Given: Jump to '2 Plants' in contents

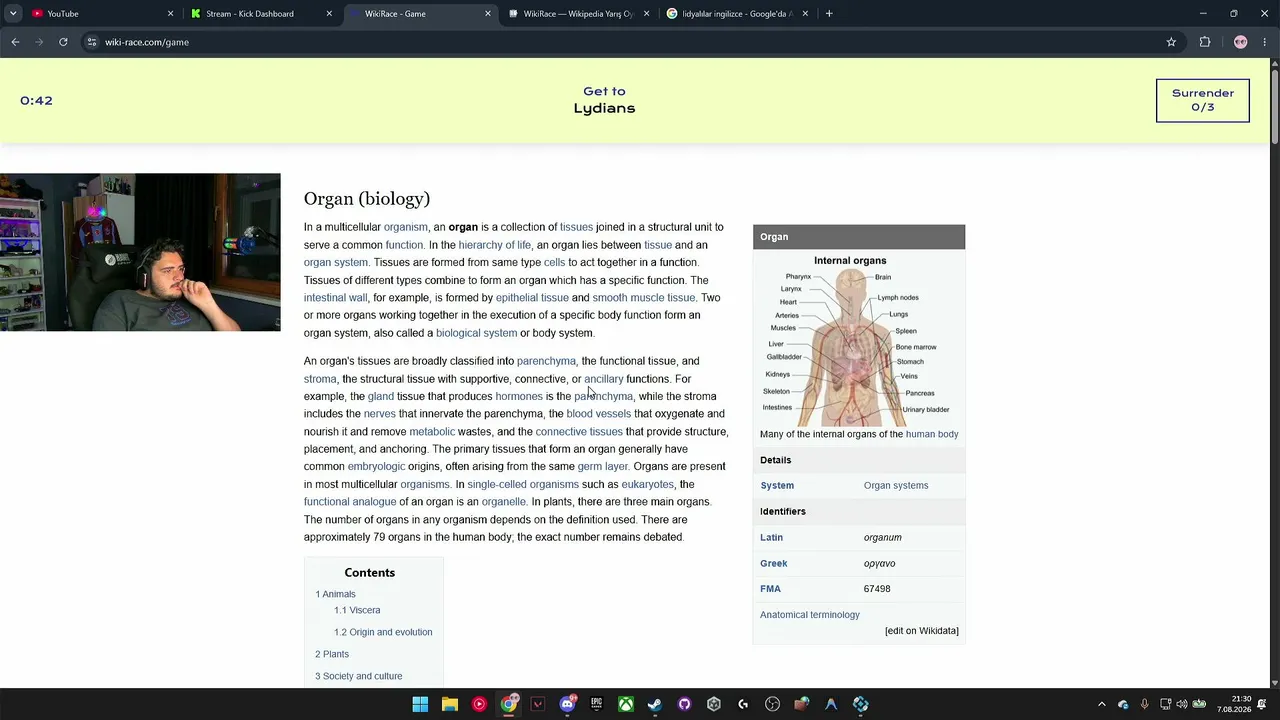Looking at the screenshot, I should 332,654.
